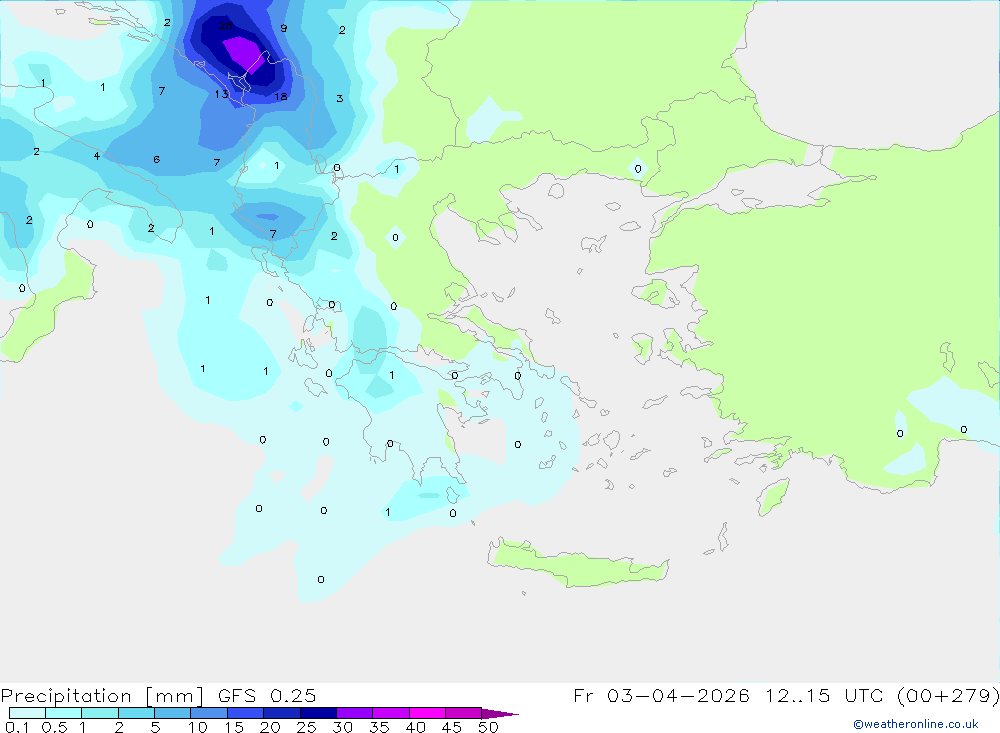Click the '6' precipitation value on the map
The height and width of the screenshot is (733, 1000).
(x=156, y=159)
